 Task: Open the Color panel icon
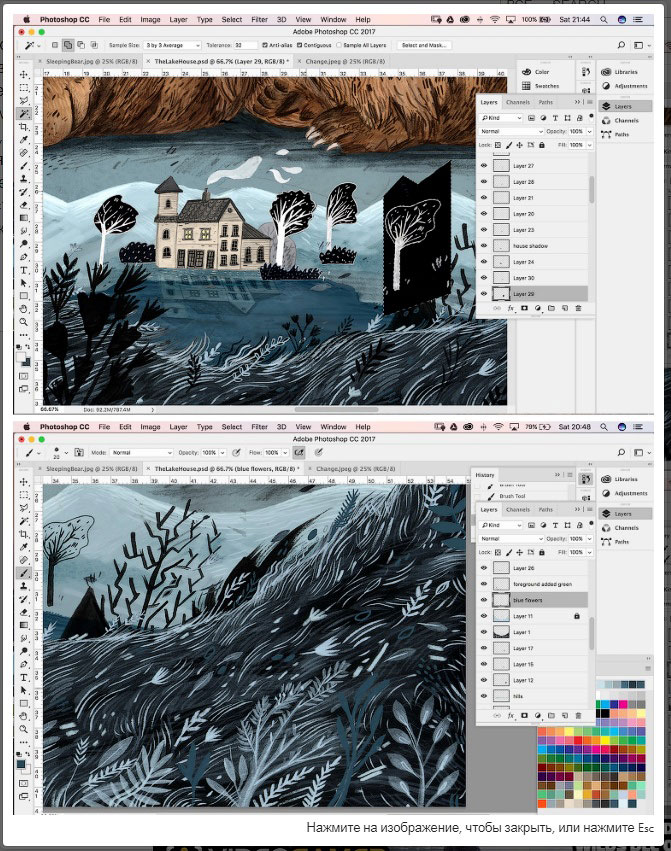click(526, 72)
